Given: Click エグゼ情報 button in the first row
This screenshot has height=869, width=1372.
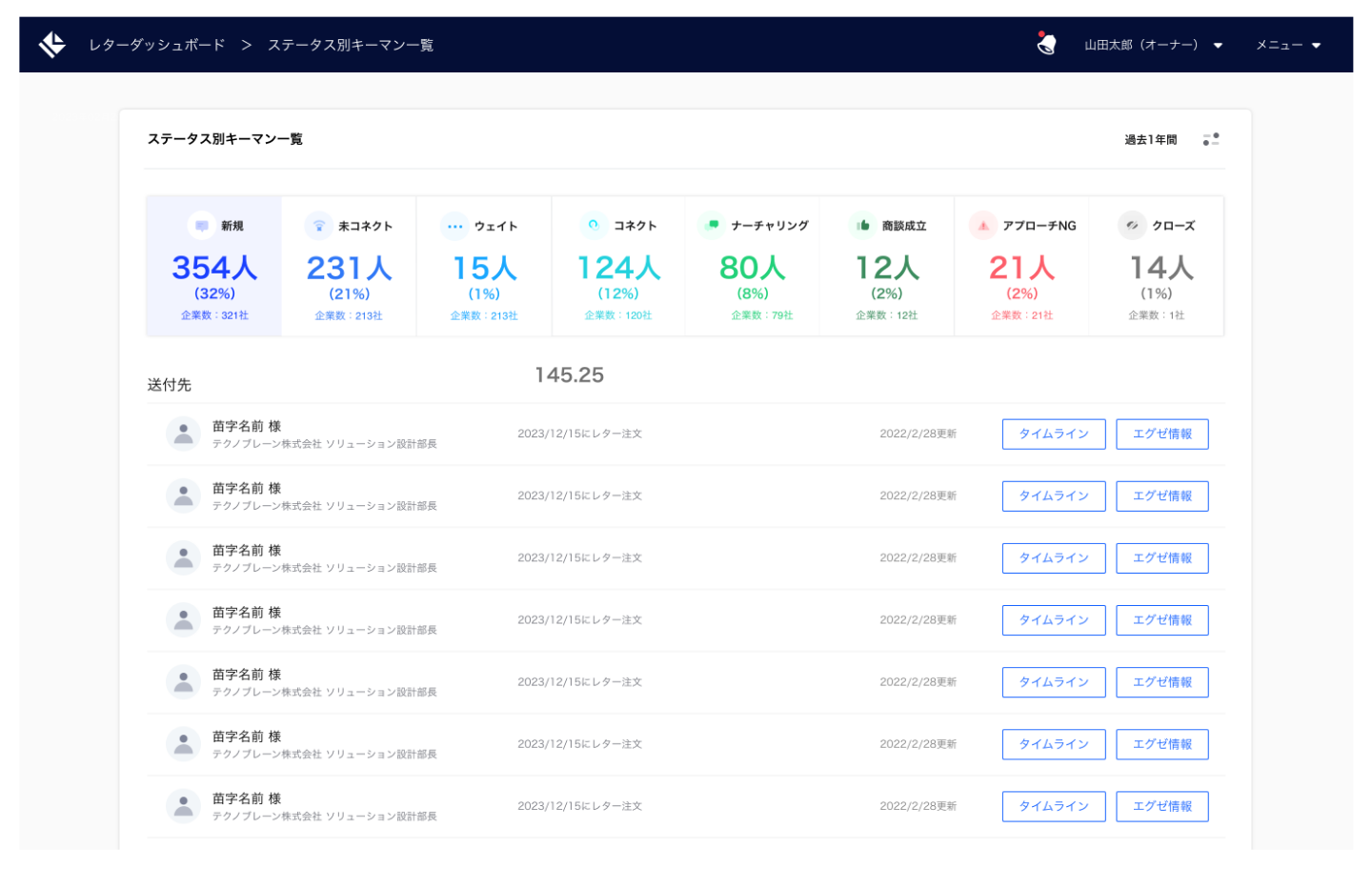Looking at the screenshot, I should click(x=1161, y=434).
